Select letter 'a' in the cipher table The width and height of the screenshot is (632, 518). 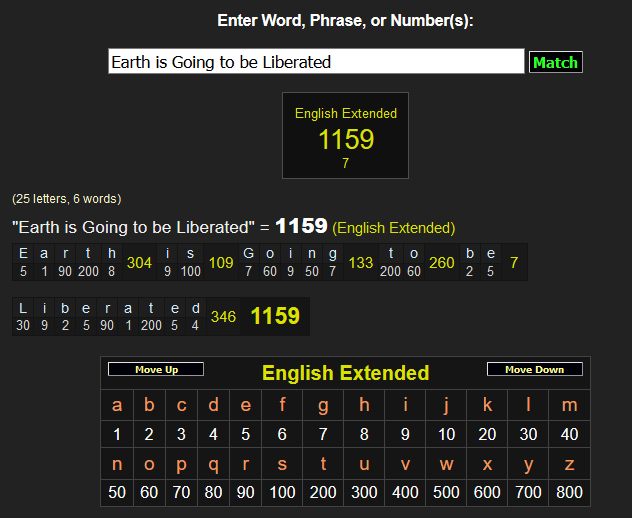pyautogui.click(x=117, y=405)
